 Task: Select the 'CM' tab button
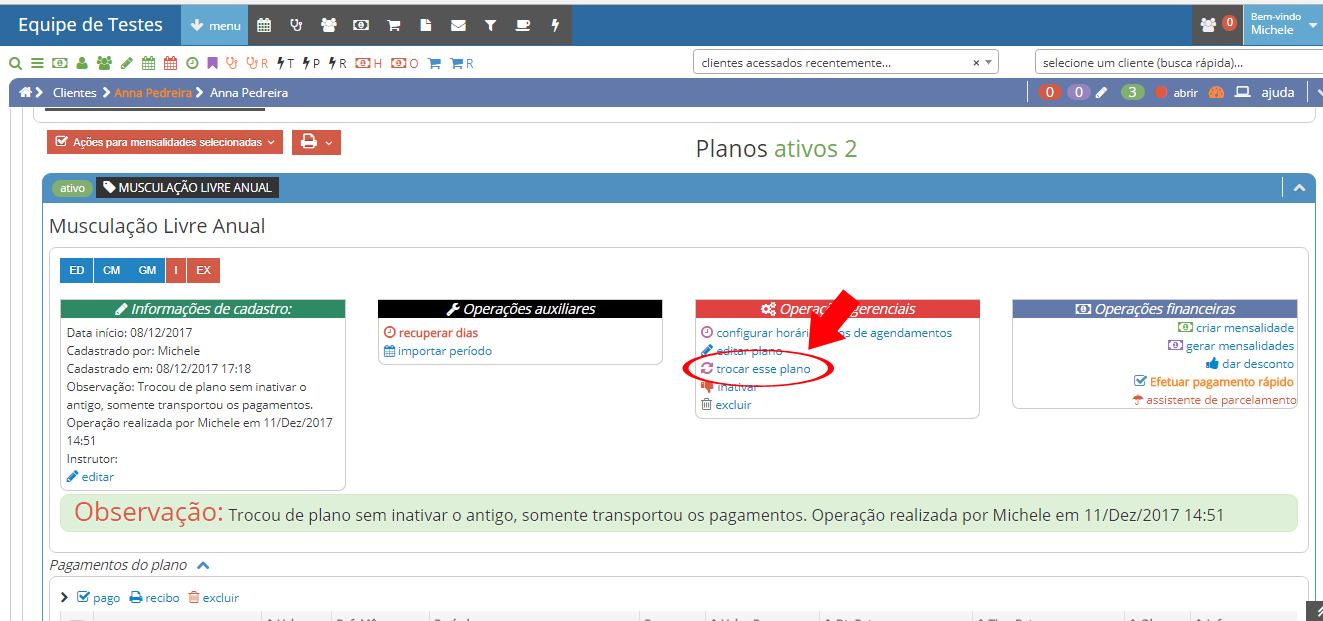[111, 270]
